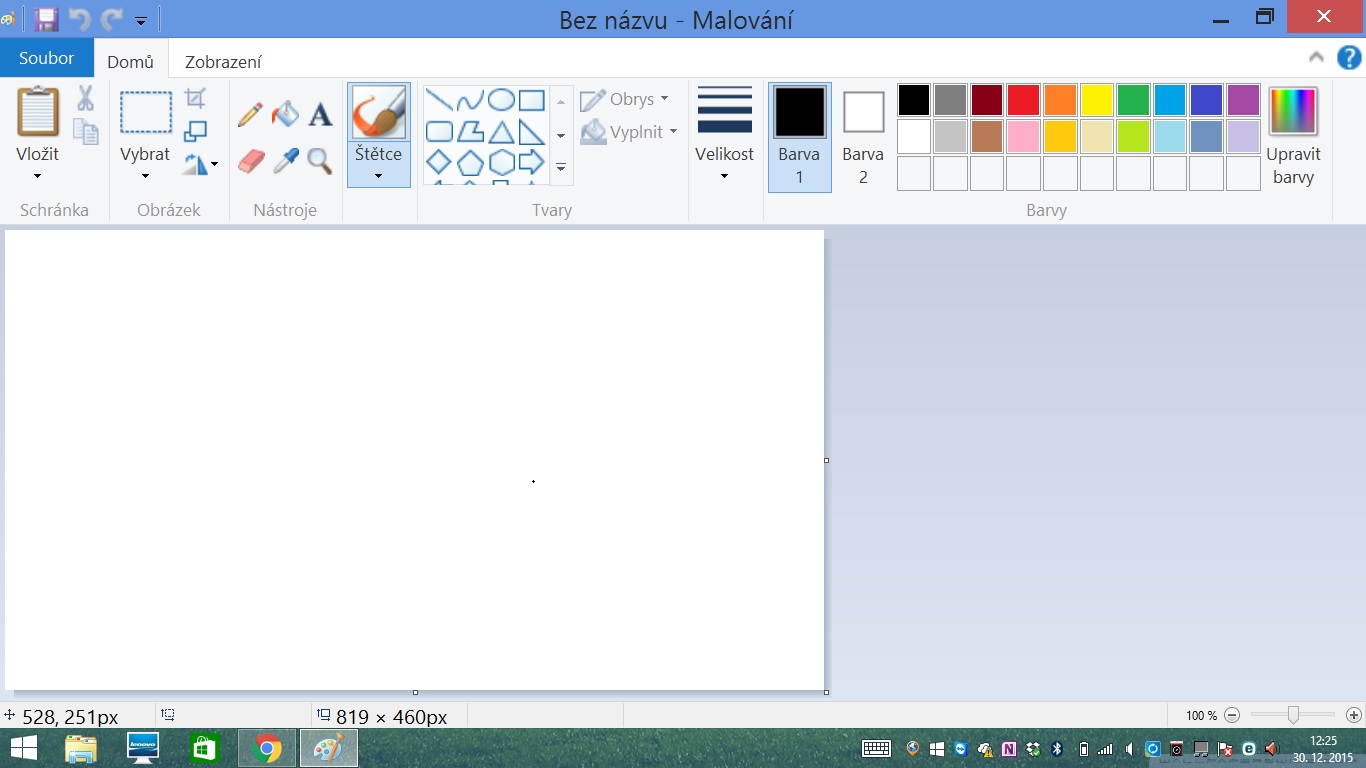The height and width of the screenshot is (768, 1366).
Task: Click inside the white drawing canvas
Action: [x=414, y=460]
